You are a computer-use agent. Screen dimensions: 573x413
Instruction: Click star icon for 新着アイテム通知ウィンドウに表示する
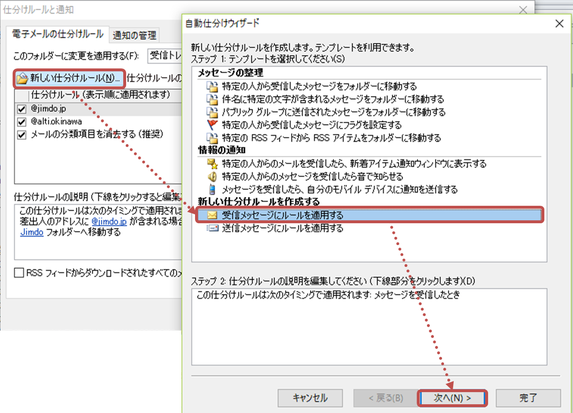pos(212,164)
